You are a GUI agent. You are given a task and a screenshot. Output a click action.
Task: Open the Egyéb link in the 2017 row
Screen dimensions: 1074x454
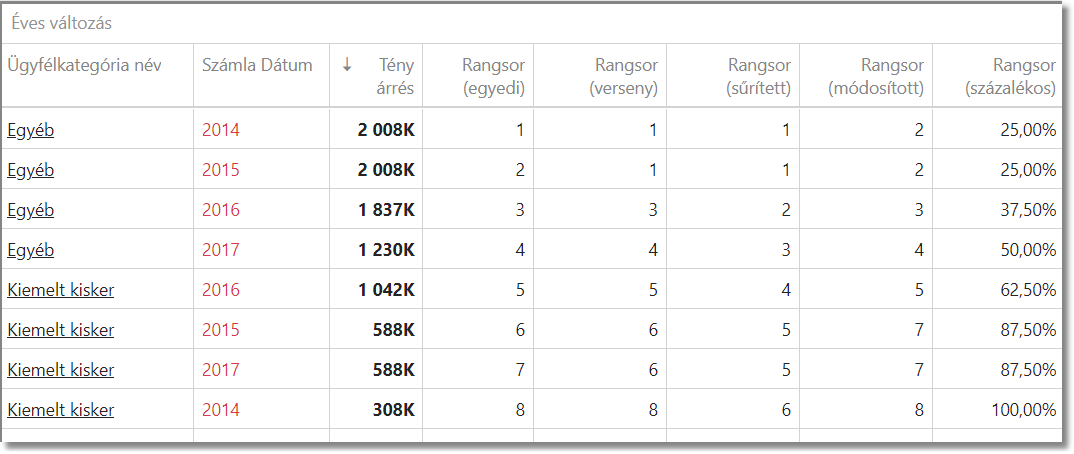coord(31,250)
